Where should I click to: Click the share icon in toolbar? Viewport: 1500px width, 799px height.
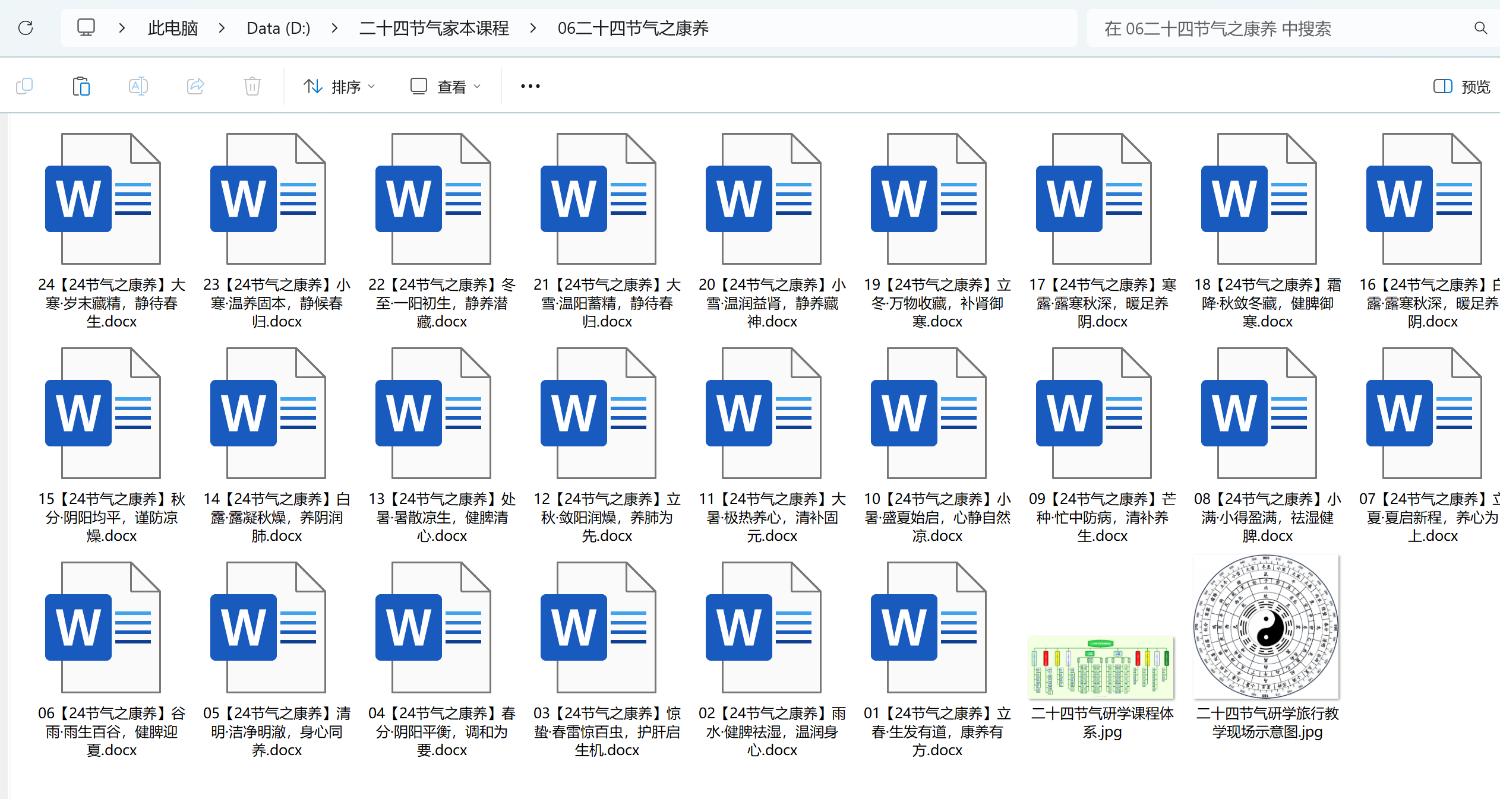point(196,87)
